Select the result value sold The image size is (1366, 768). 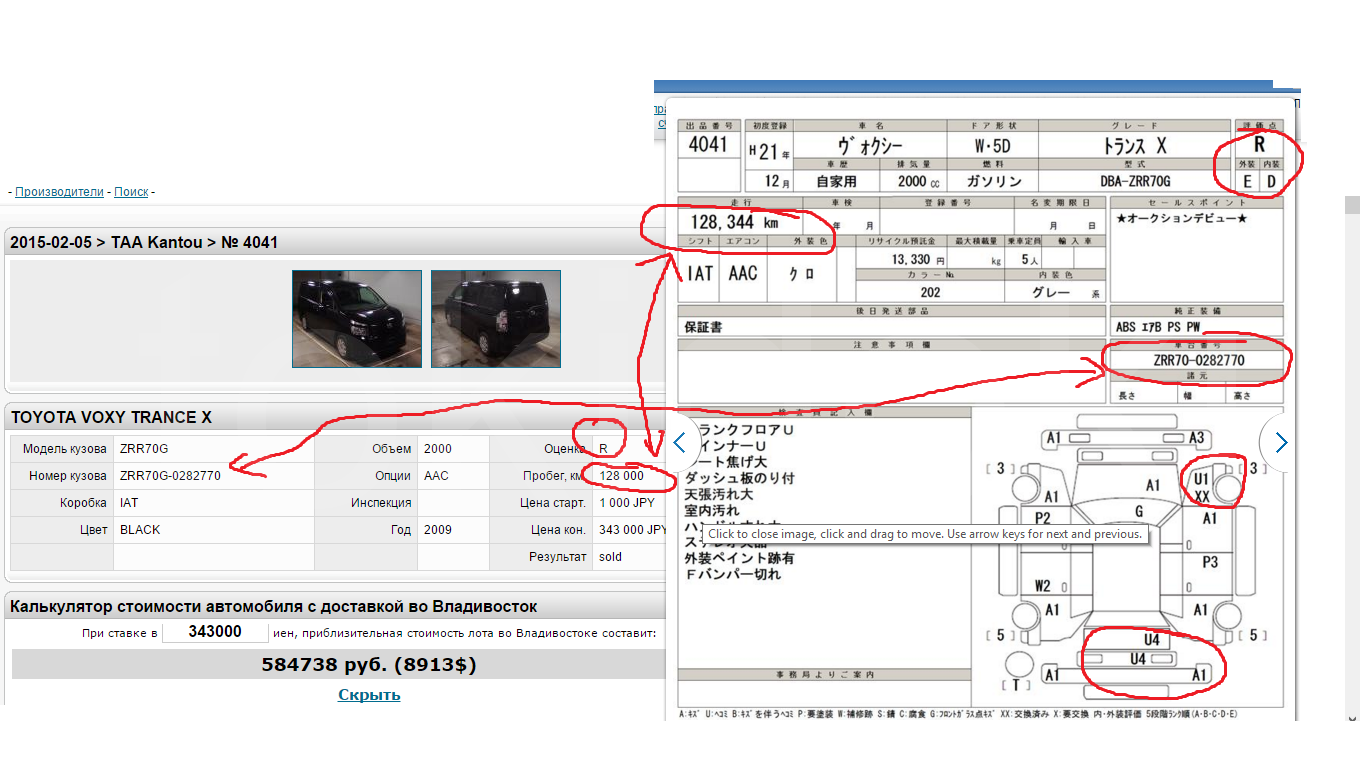[x=611, y=557]
